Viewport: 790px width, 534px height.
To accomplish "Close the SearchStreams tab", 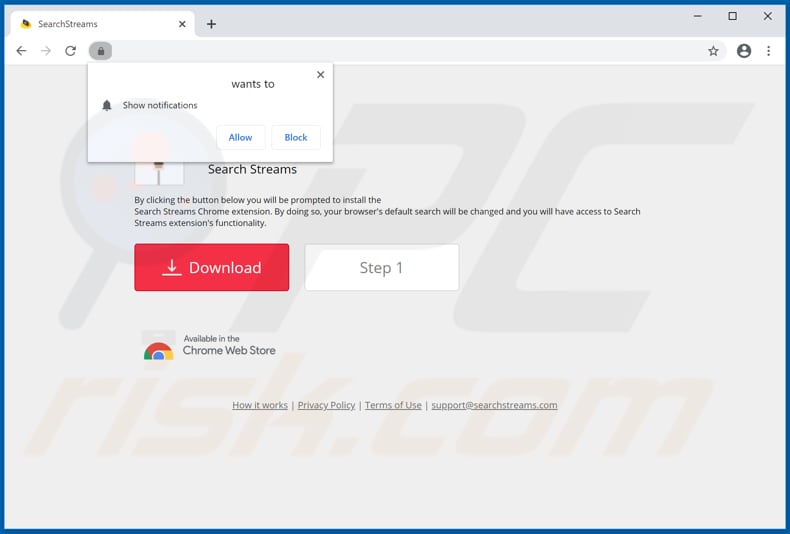I will 182,24.
